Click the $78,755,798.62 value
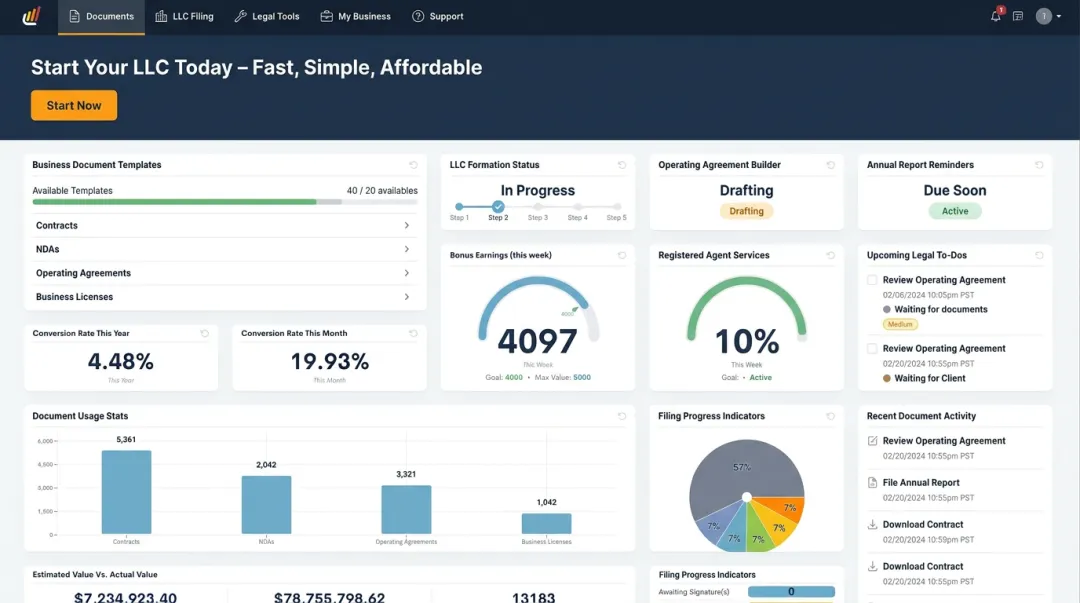Image resolution: width=1080 pixels, height=603 pixels. (329, 597)
